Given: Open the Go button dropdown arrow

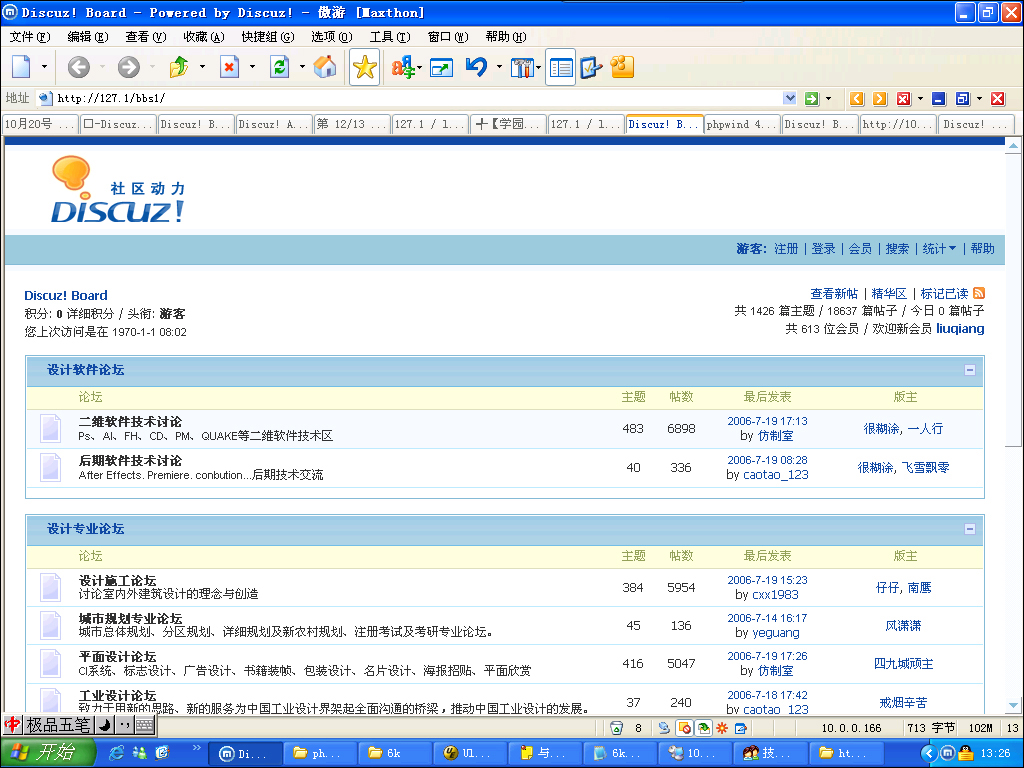Looking at the screenshot, I should pyautogui.click(x=829, y=99).
